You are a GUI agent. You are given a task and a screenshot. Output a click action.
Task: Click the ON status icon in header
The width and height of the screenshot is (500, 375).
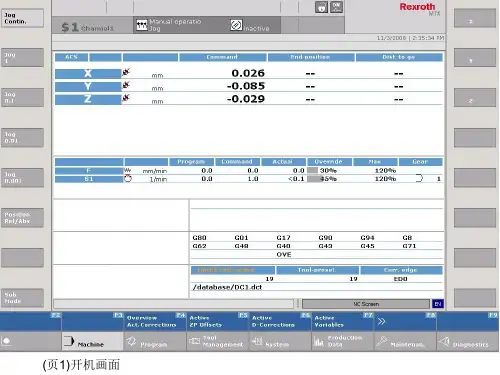click(x=336, y=7)
